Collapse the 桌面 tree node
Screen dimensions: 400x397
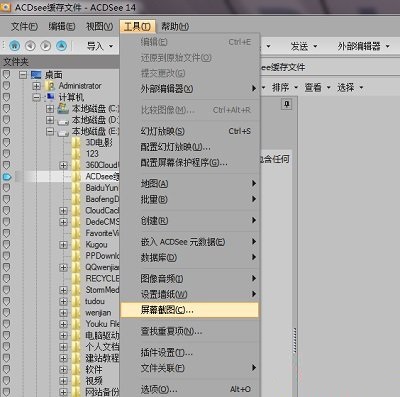coord(23,75)
